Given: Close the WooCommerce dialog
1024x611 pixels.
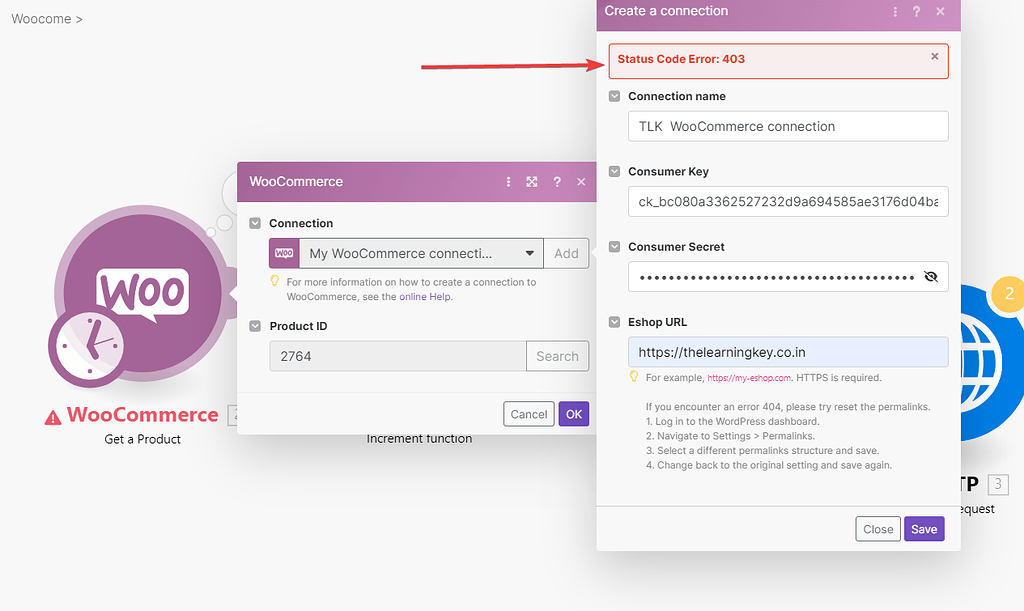Looking at the screenshot, I should pyautogui.click(x=581, y=182).
